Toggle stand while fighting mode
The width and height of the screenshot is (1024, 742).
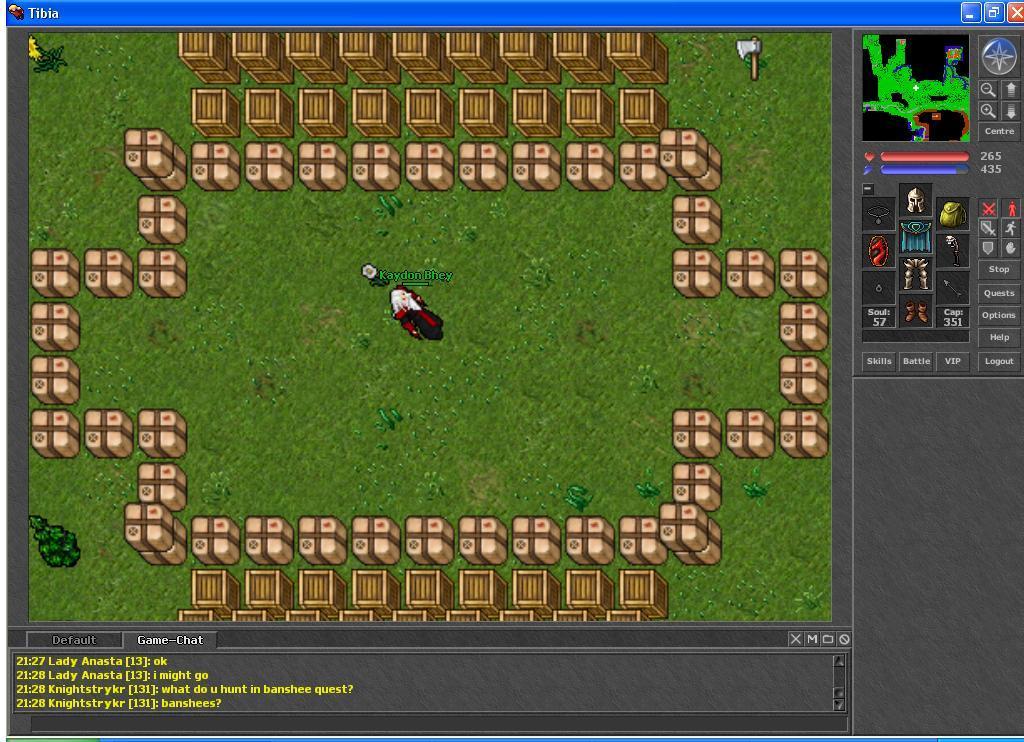[1012, 209]
